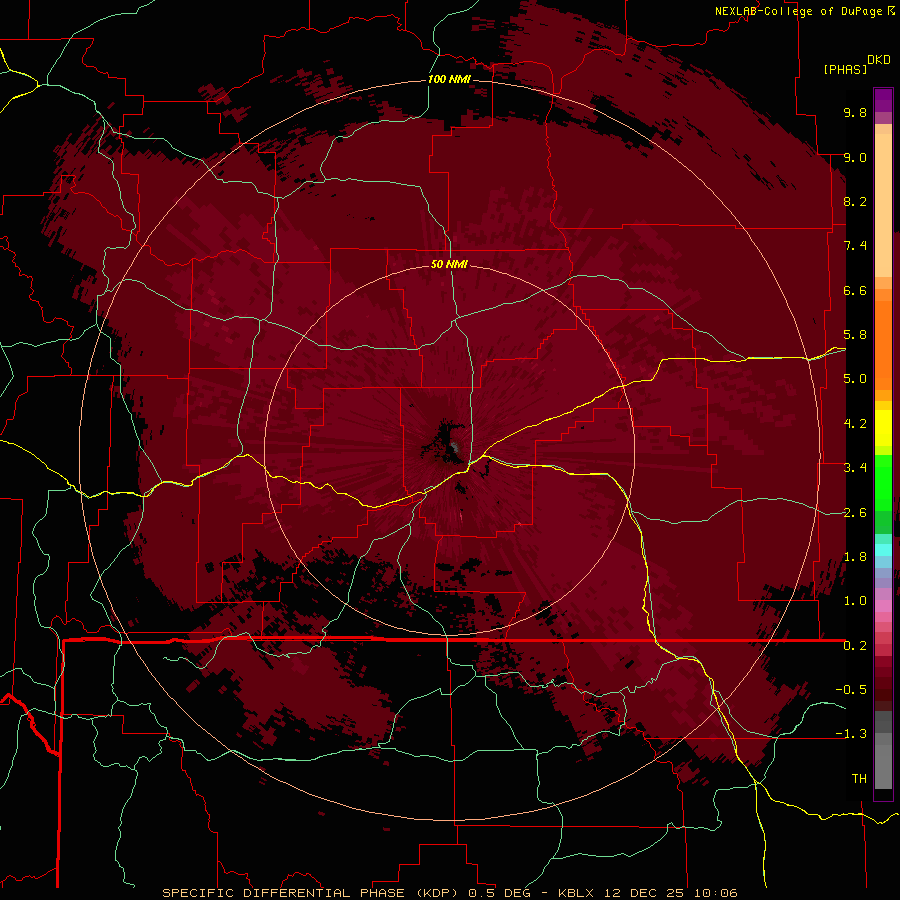Click the 9.0 value on the color scale

[x=855, y=157]
